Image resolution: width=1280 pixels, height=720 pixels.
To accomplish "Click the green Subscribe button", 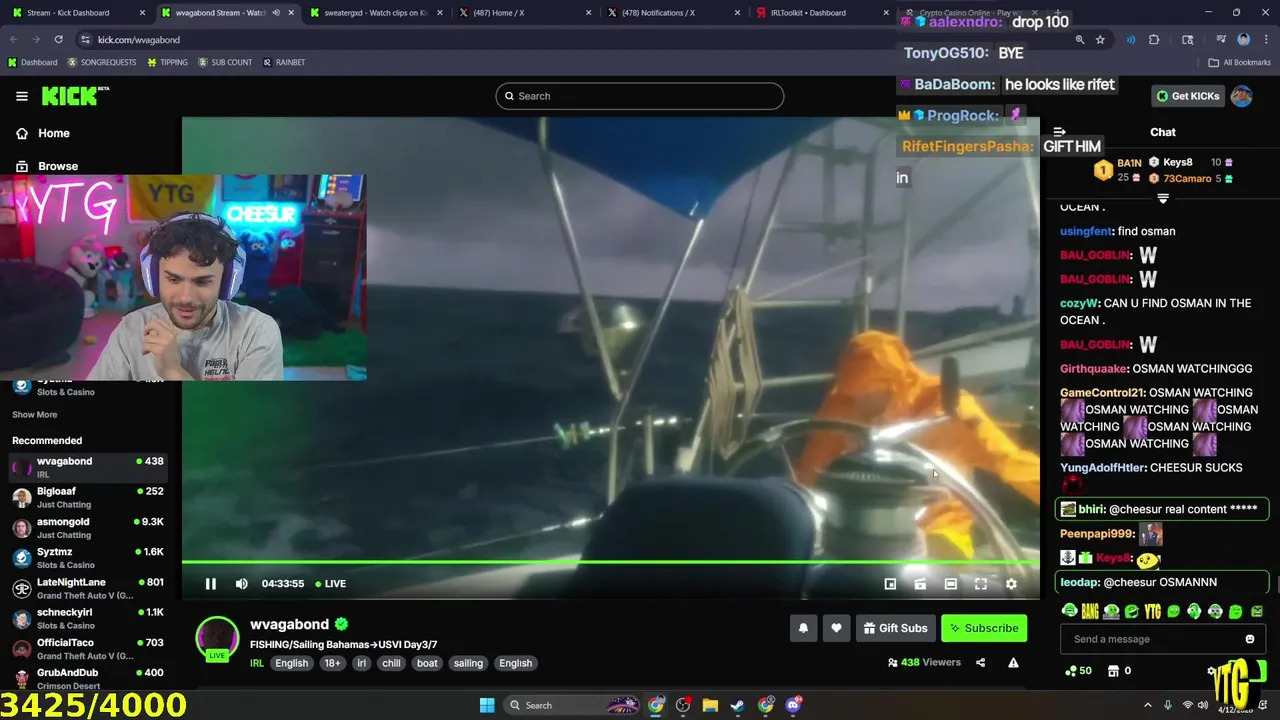I will 984,628.
